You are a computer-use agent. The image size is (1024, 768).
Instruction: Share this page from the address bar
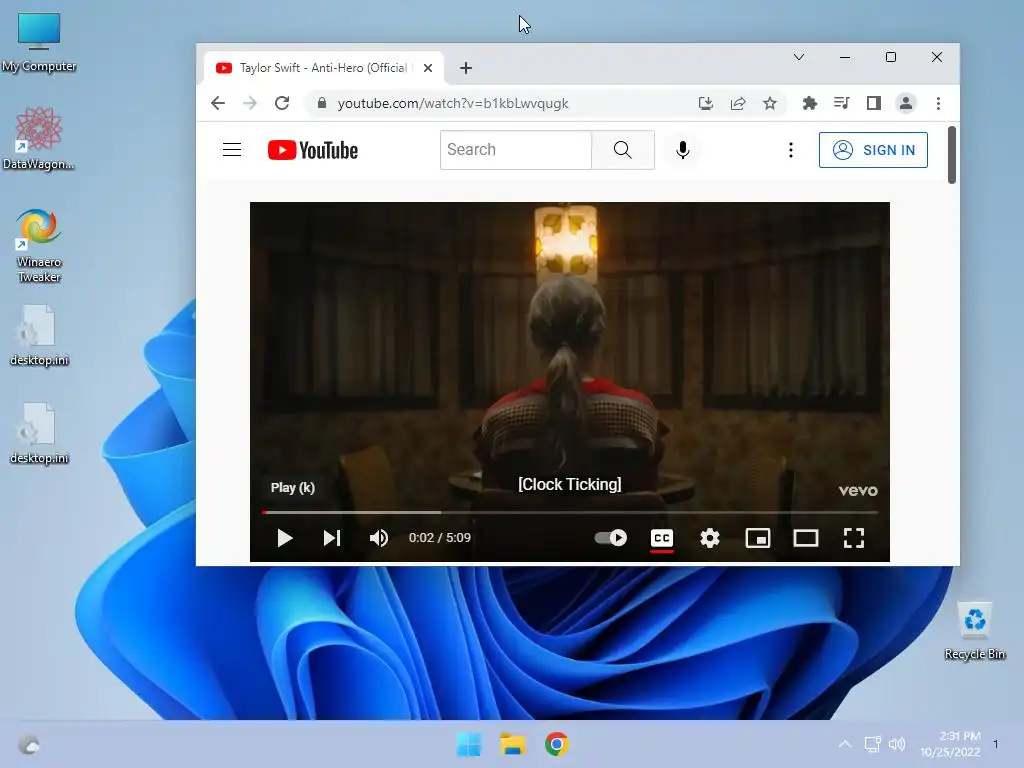738,103
